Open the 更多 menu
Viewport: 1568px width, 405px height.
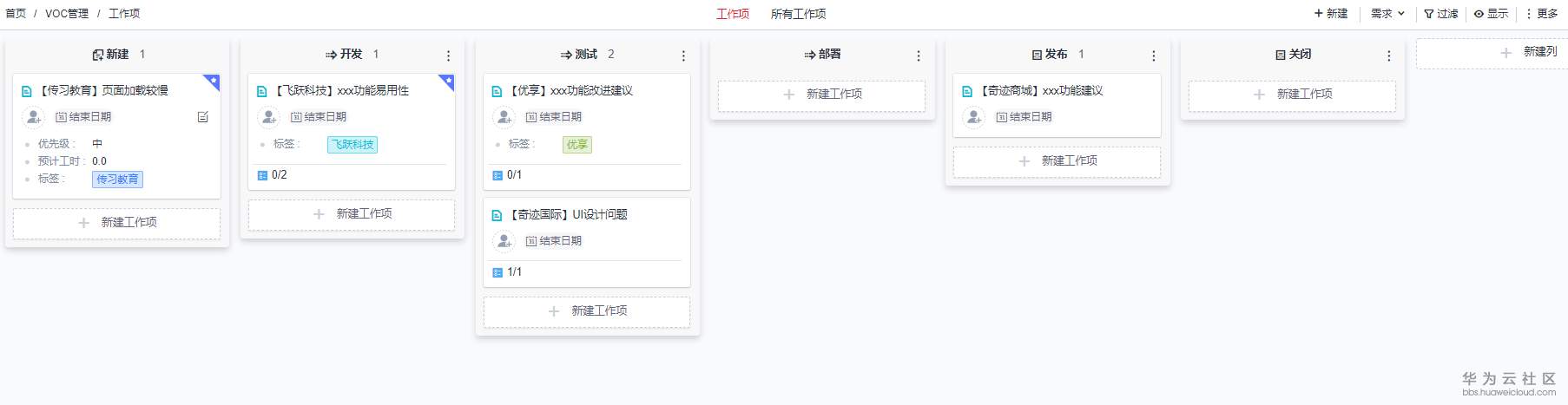[x=1542, y=14]
